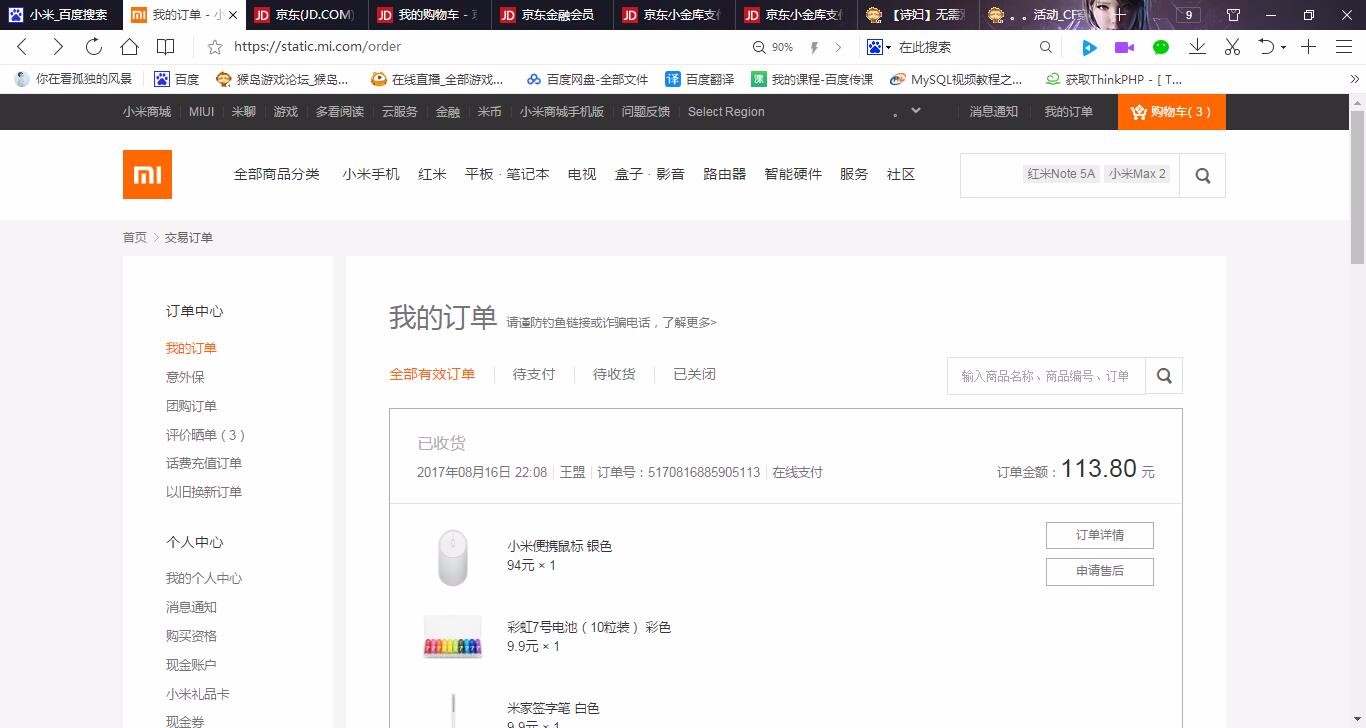Expand the account dropdown arrow before 消息通知
1366x728 pixels.
916,111
